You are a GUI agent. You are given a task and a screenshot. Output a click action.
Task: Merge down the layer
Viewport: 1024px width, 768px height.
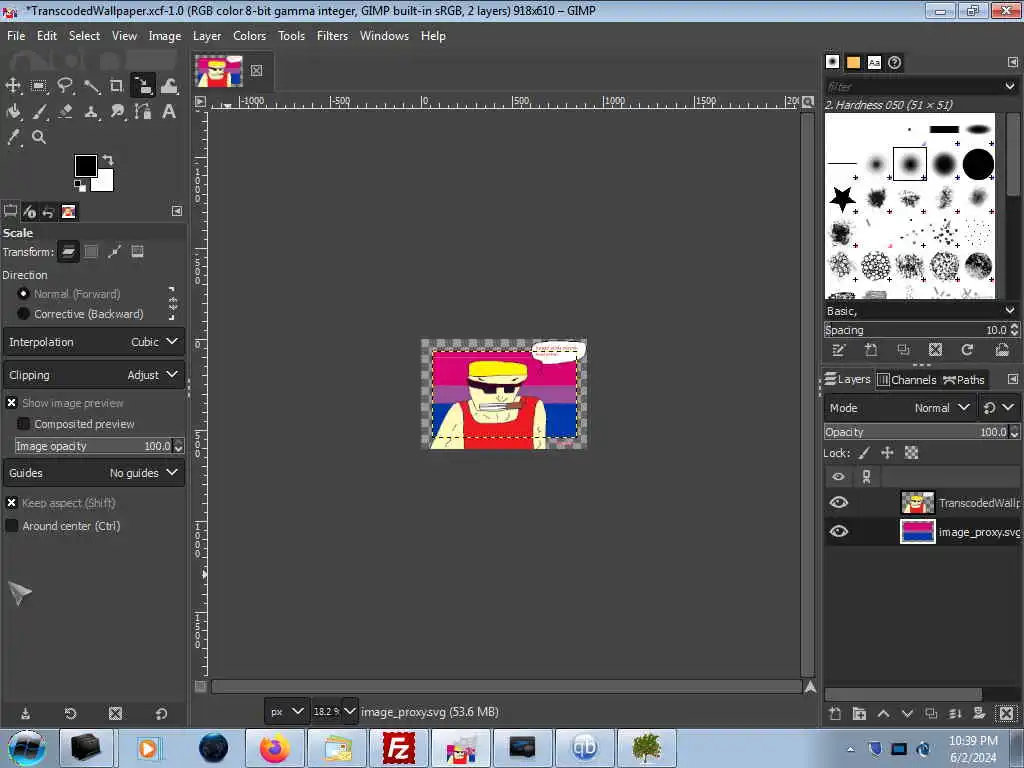click(x=955, y=714)
